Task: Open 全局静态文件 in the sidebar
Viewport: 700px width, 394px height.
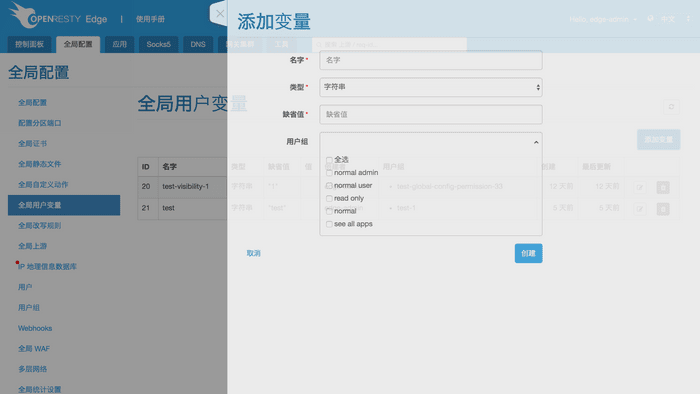Action: pyautogui.click(x=39, y=164)
